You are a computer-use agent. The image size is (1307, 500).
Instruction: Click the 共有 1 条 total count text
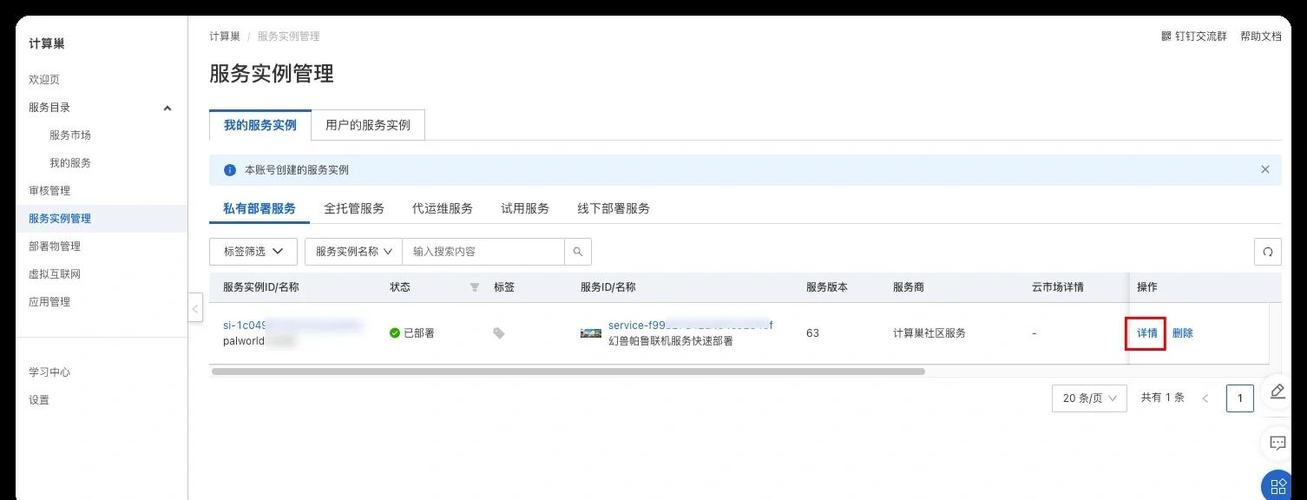click(x=1162, y=398)
